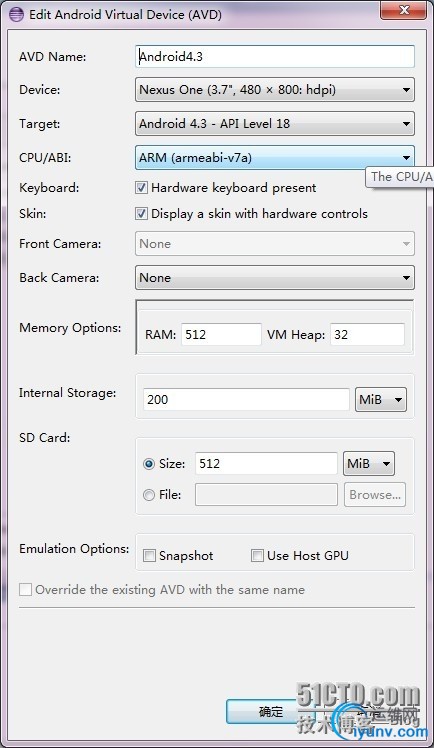Screen dimensions: 434x748
Task: Click the 确定 confirm button
Action: [270, 712]
